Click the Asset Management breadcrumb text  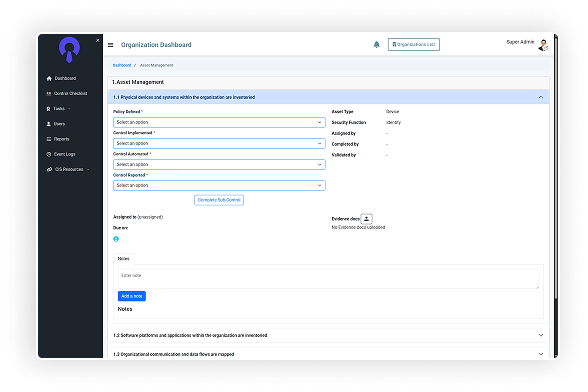click(x=156, y=65)
